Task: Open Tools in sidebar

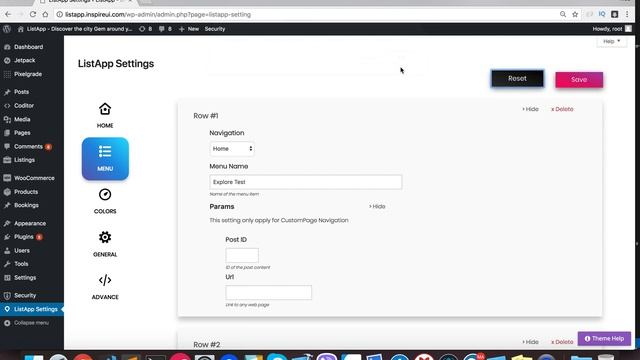Action: (x=21, y=264)
